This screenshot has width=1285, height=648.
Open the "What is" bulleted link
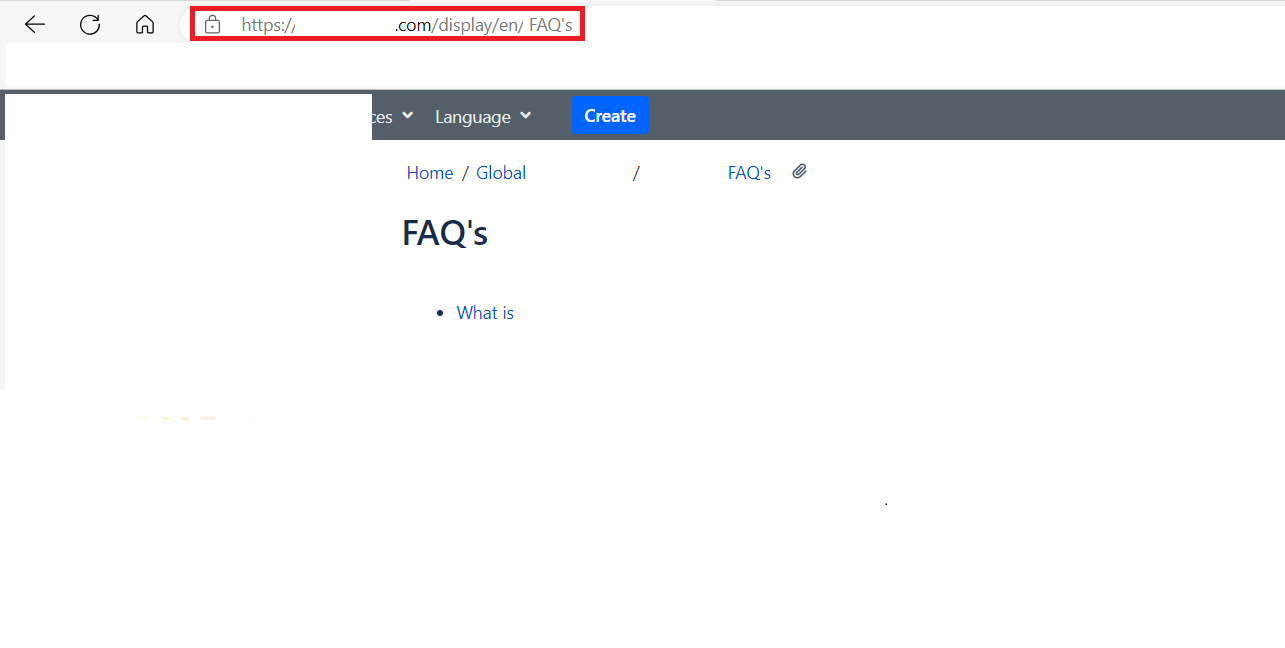[485, 313]
